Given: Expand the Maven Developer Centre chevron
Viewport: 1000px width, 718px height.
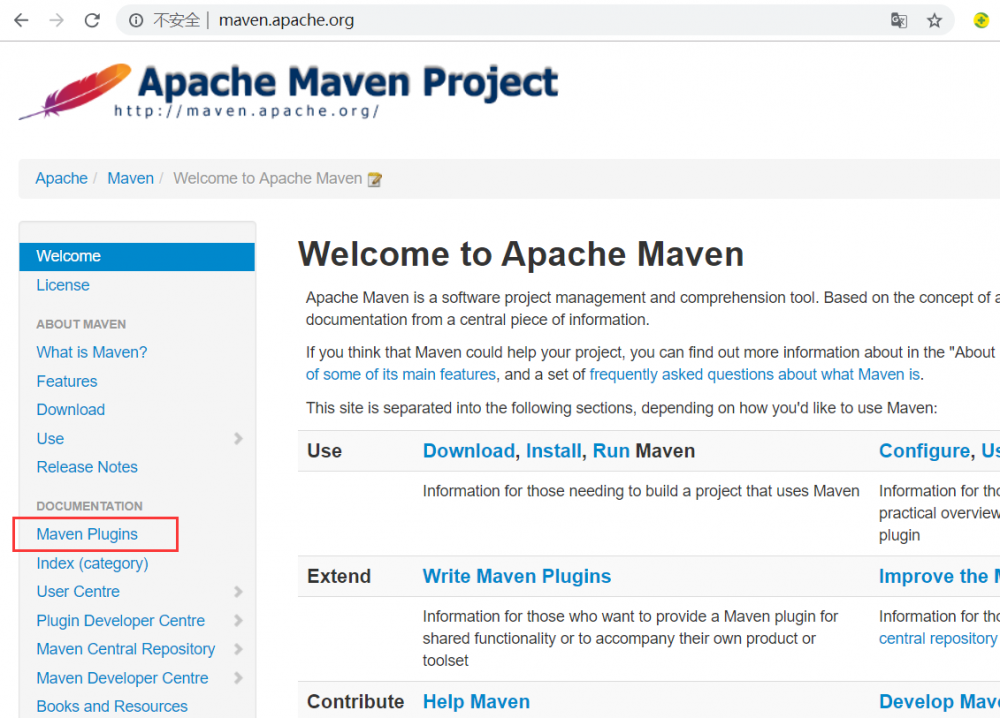Looking at the screenshot, I should pyautogui.click(x=238, y=678).
